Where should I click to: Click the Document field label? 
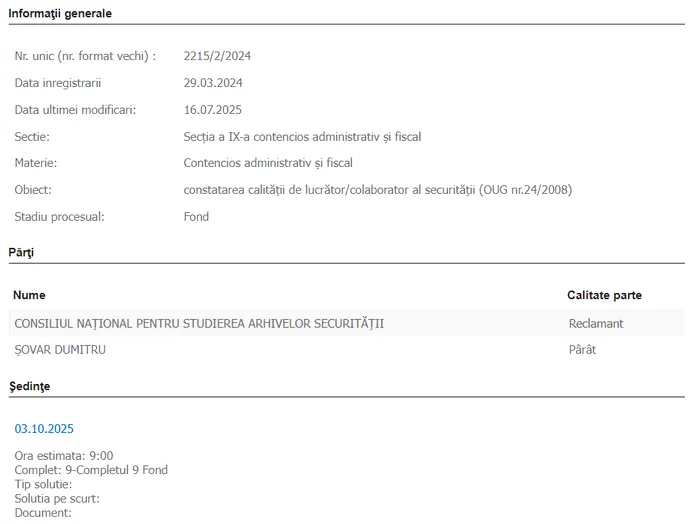coord(43,513)
